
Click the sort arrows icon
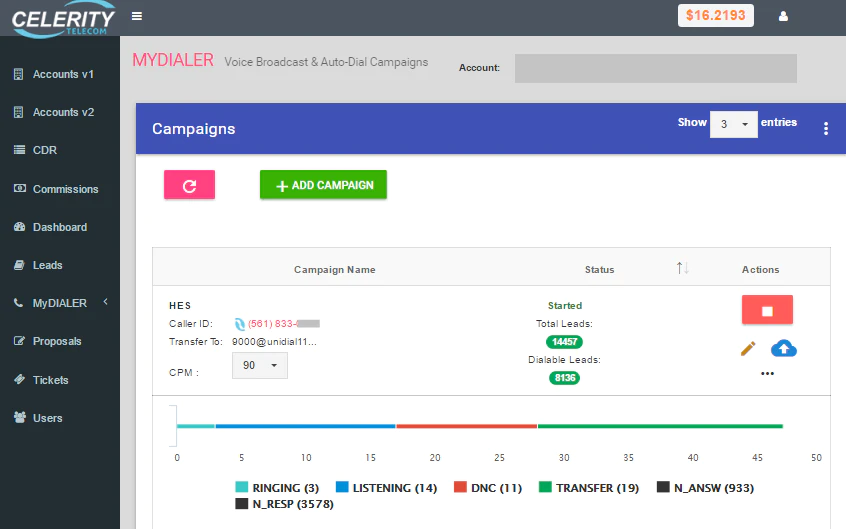point(683,268)
